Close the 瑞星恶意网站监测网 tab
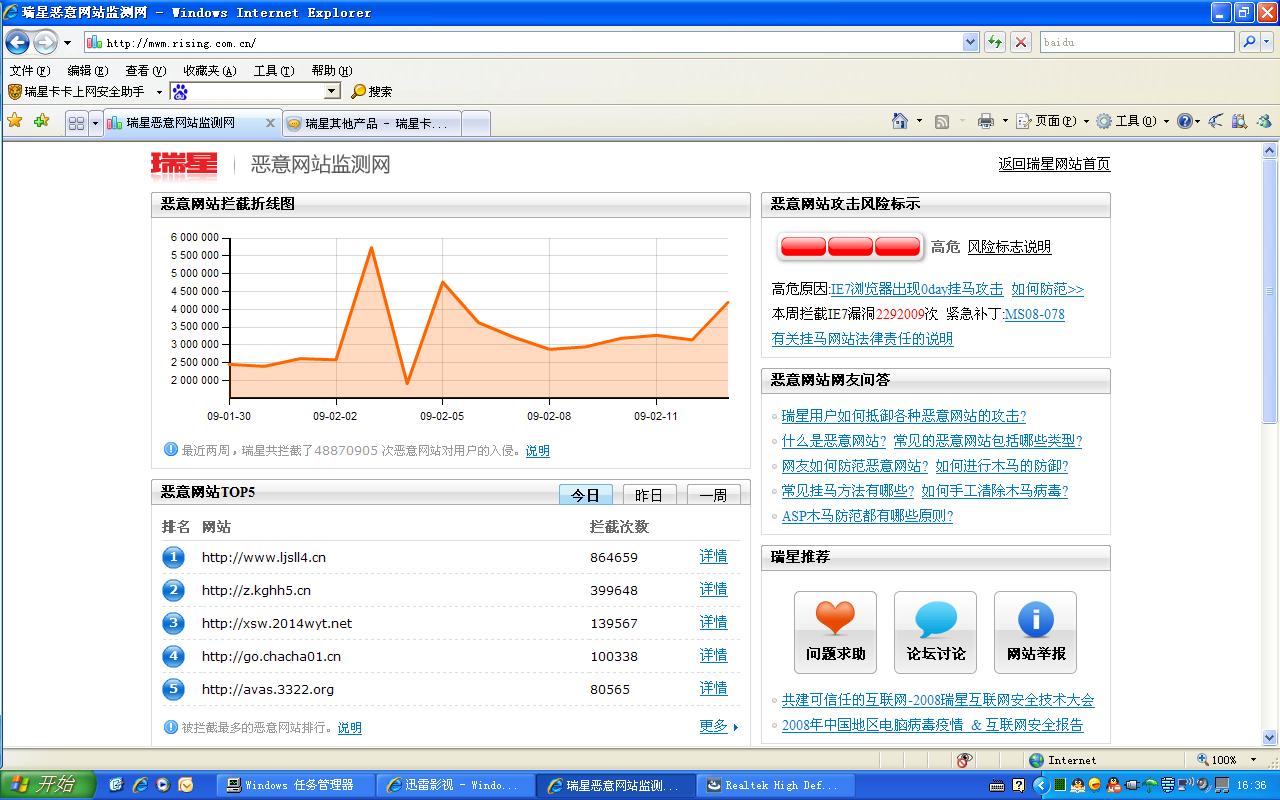 (x=270, y=123)
